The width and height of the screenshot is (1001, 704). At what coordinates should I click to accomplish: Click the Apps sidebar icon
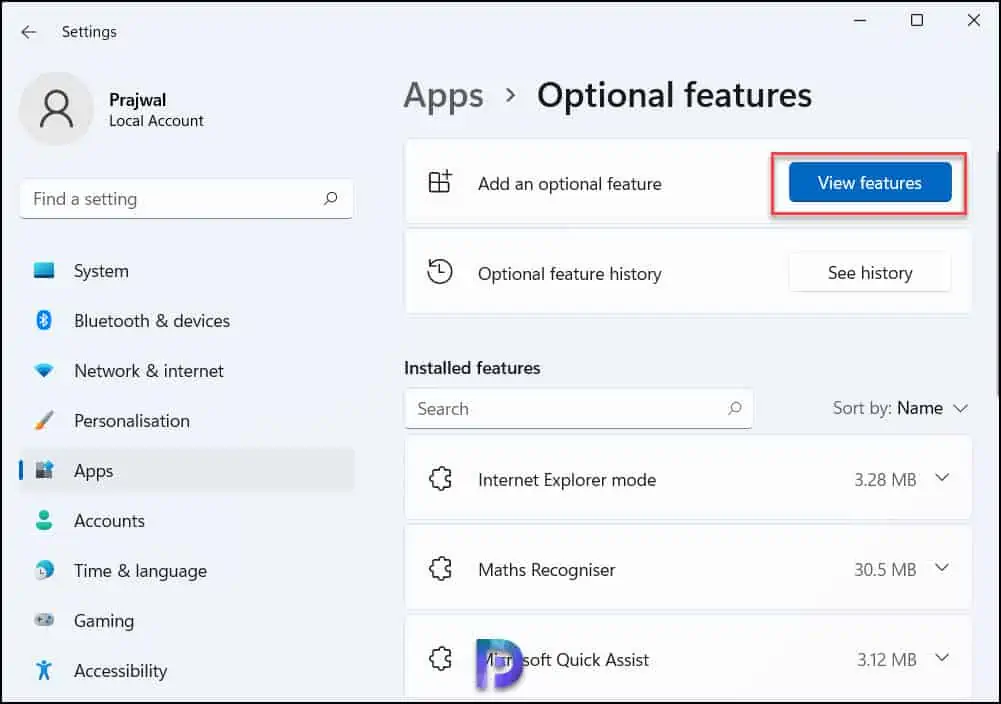tap(44, 470)
